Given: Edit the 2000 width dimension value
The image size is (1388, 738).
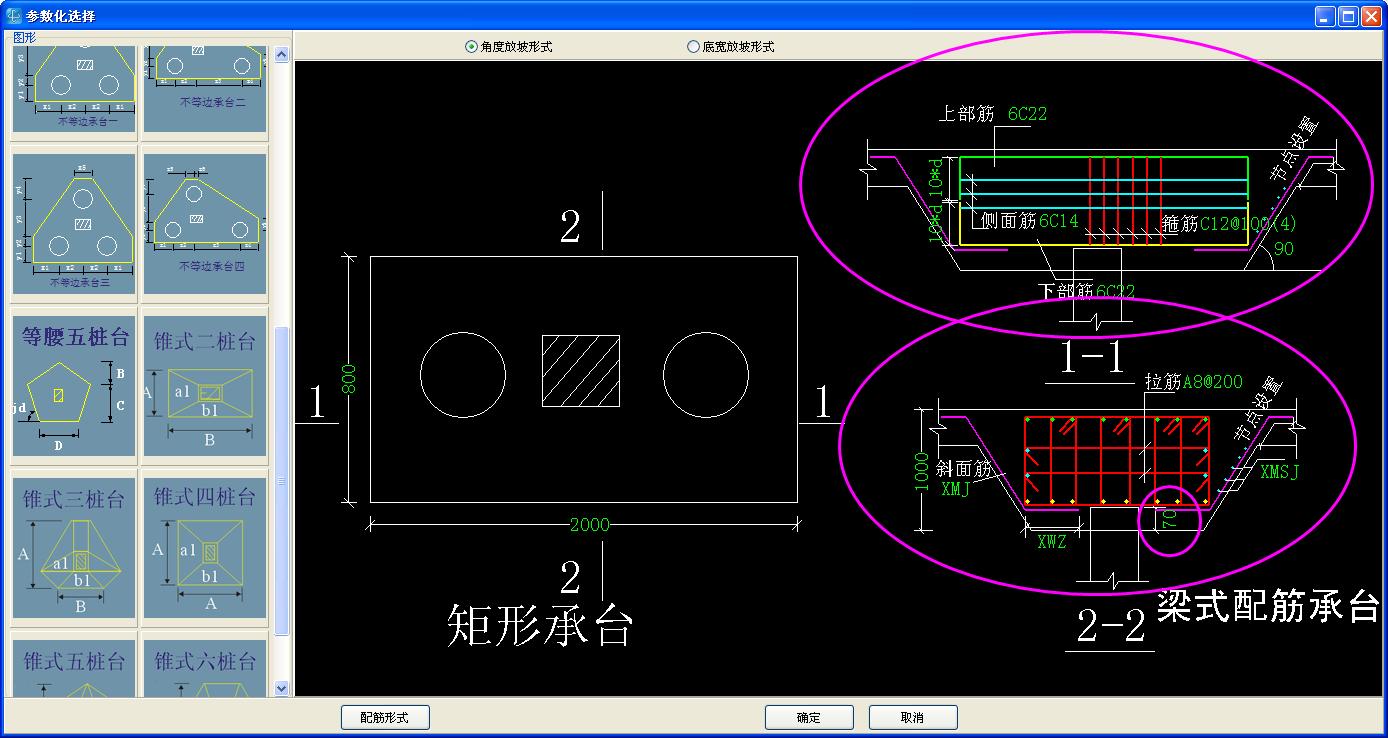Looking at the screenshot, I should click(589, 524).
